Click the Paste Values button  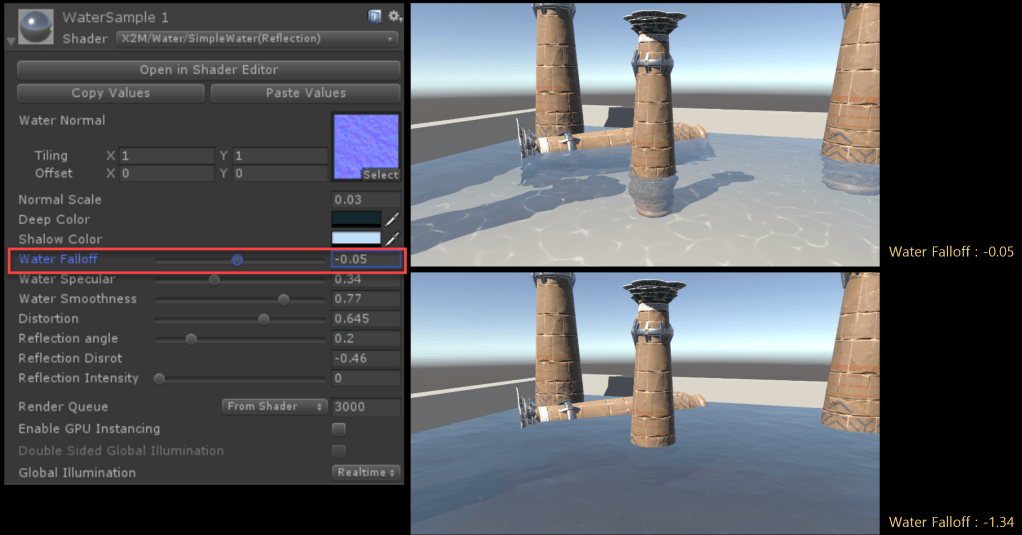305,93
